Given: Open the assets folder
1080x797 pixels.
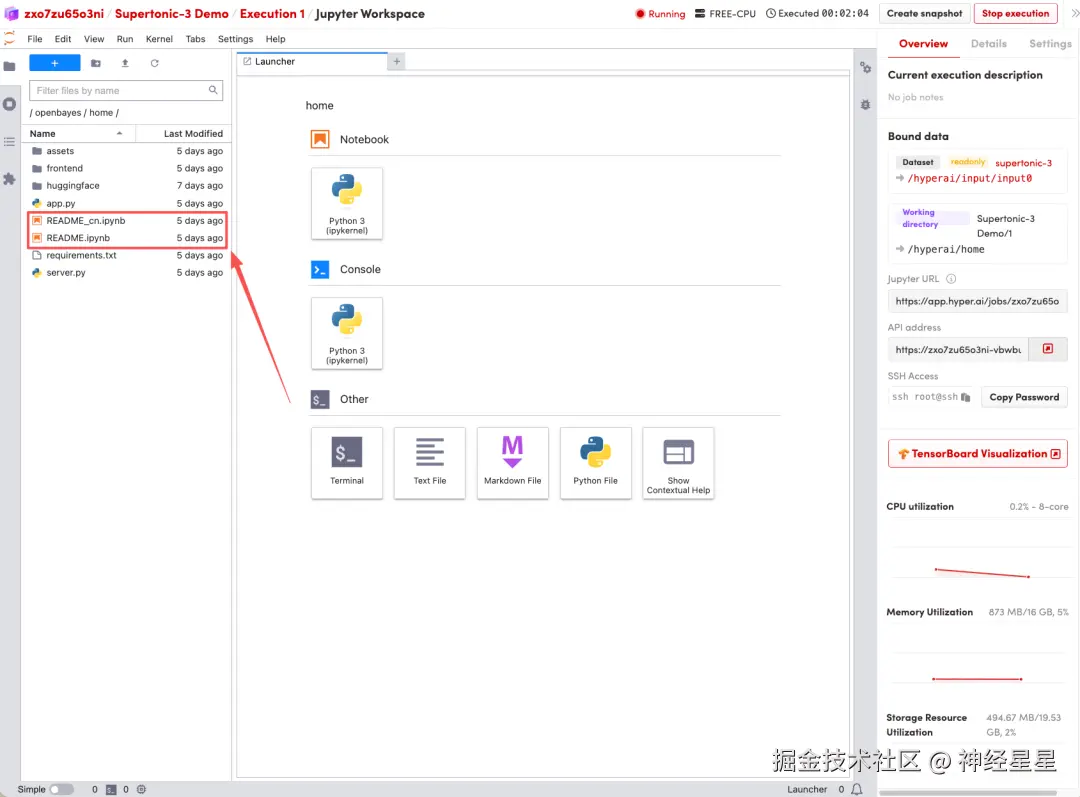Looking at the screenshot, I should pyautogui.click(x=127, y=151).
